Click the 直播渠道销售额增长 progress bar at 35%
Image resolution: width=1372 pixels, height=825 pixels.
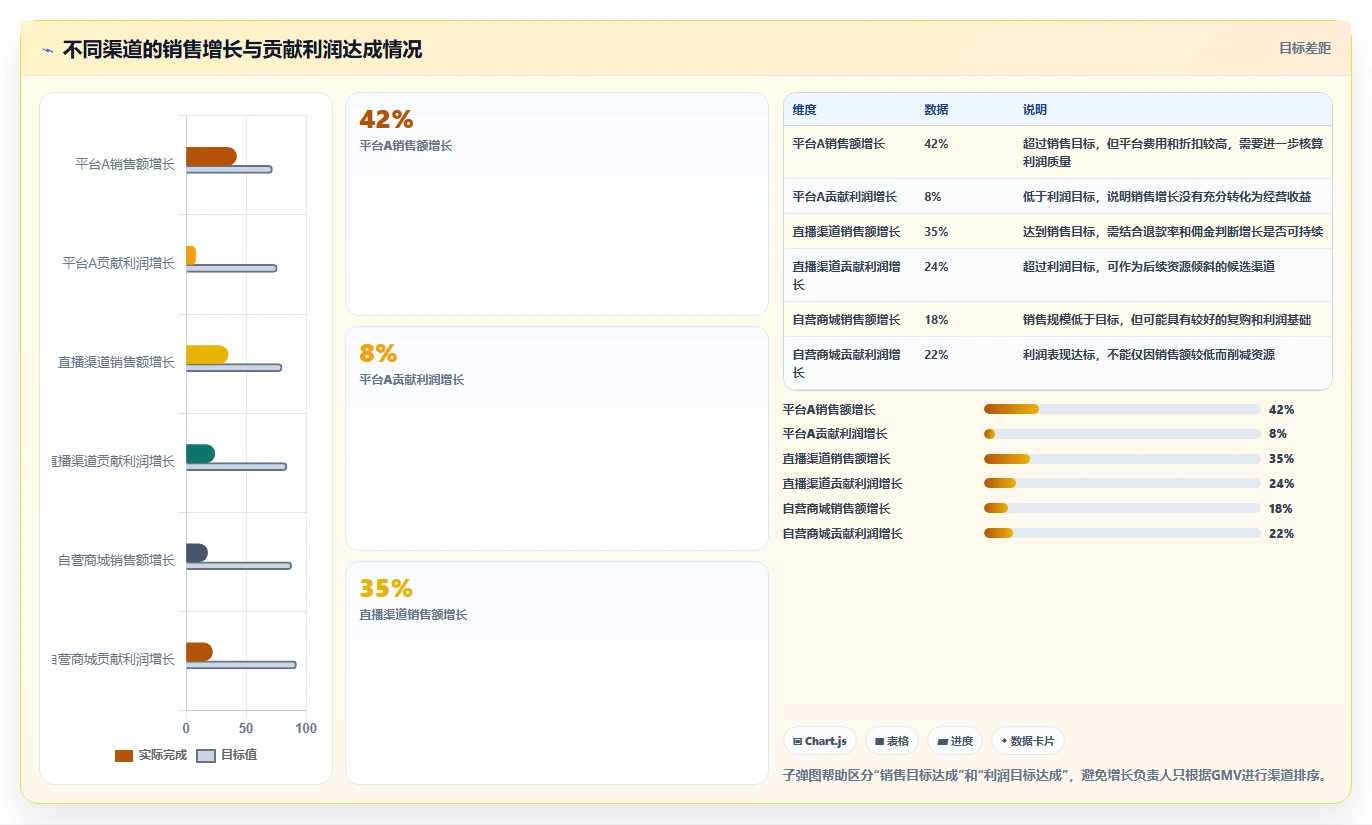coord(1122,459)
